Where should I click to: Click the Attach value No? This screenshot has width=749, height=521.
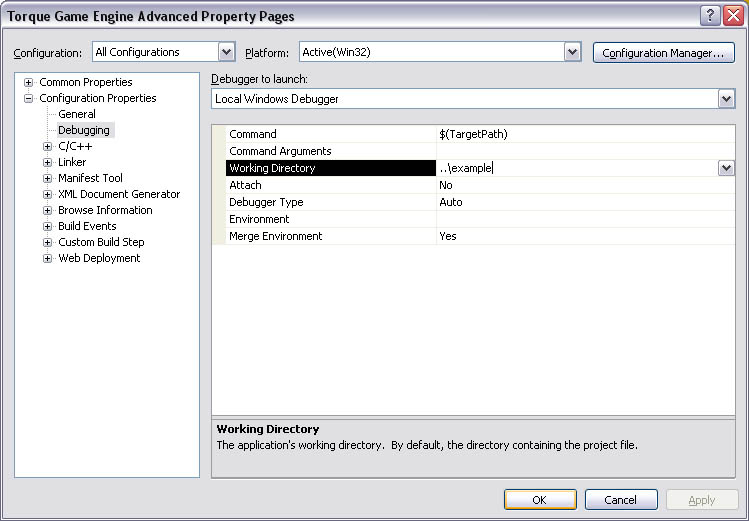(x=446, y=185)
